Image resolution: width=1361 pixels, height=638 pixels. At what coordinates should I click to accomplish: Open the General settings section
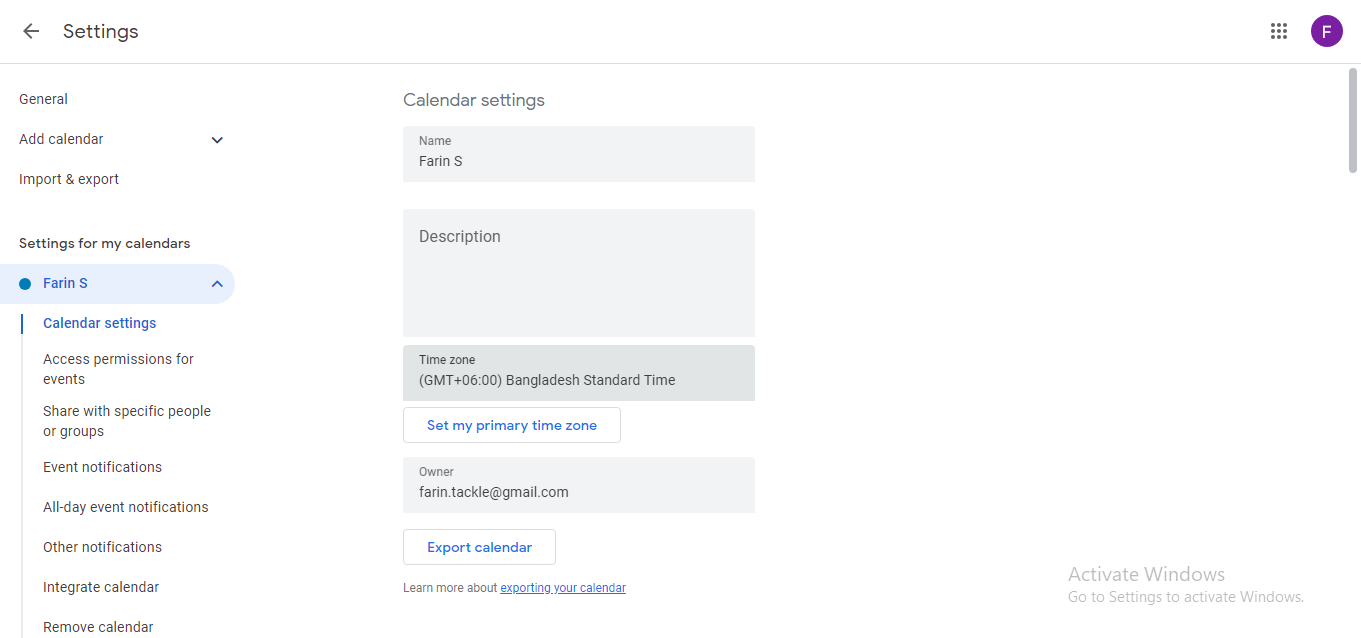coord(43,98)
